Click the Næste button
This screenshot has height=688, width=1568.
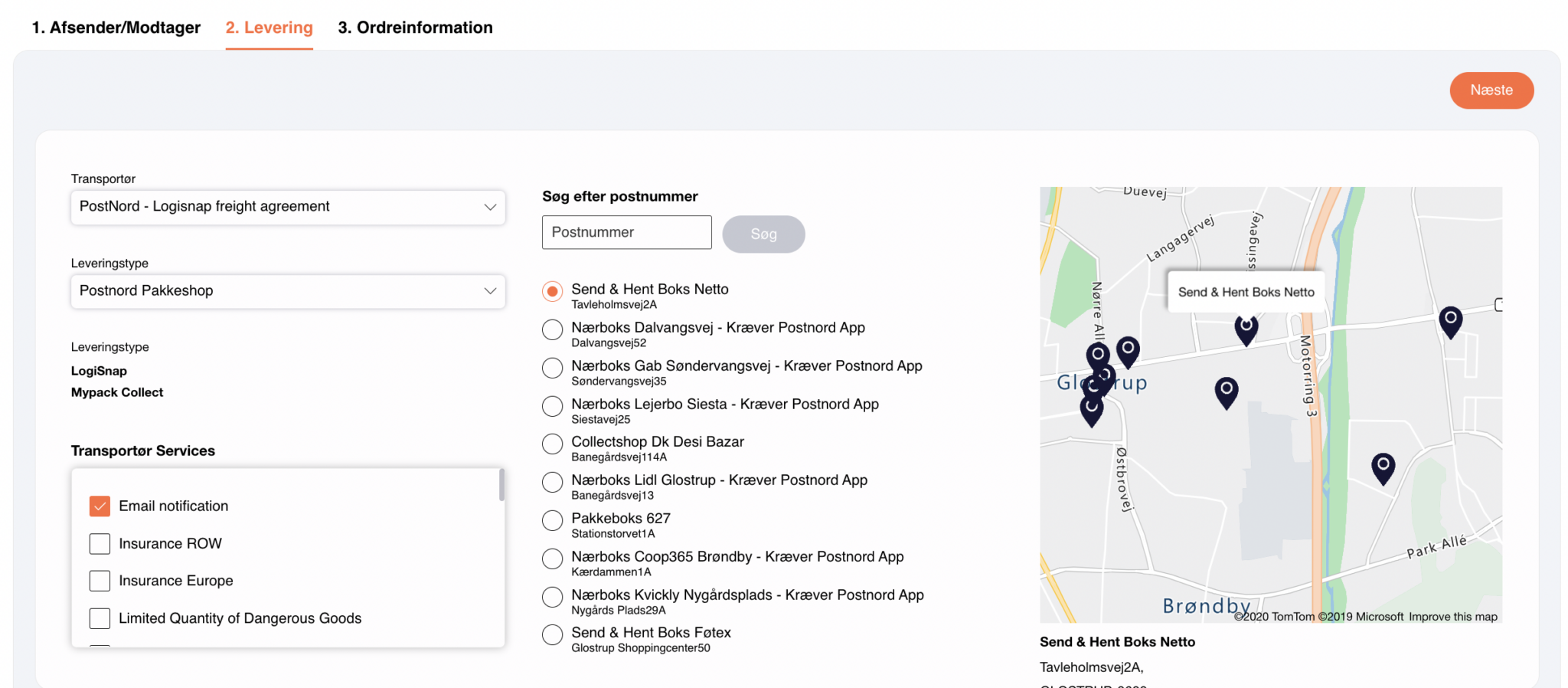(x=1491, y=90)
